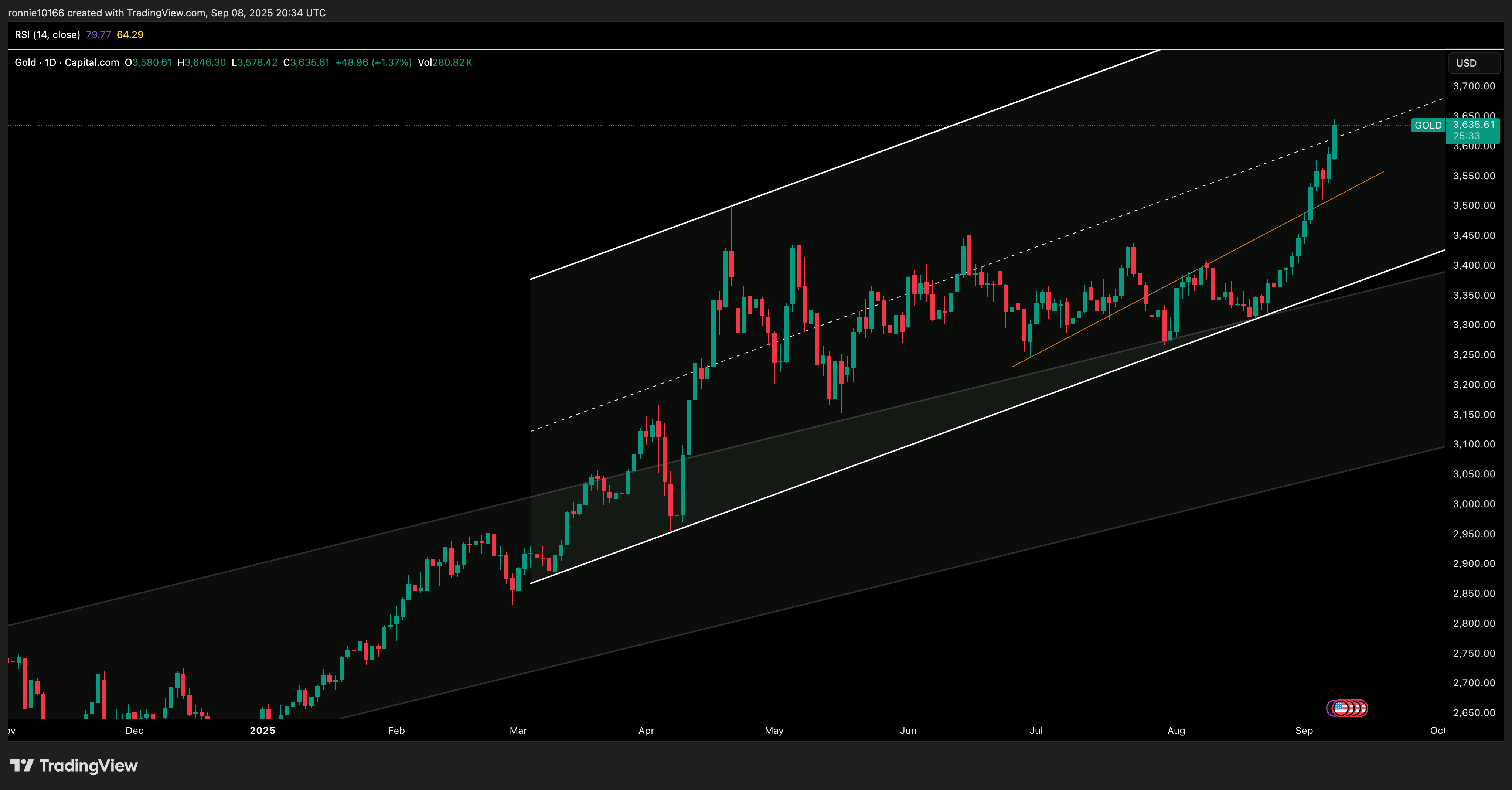
Task: Click the purple-ringed event icon near Sep
Action: tap(1331, 708)
